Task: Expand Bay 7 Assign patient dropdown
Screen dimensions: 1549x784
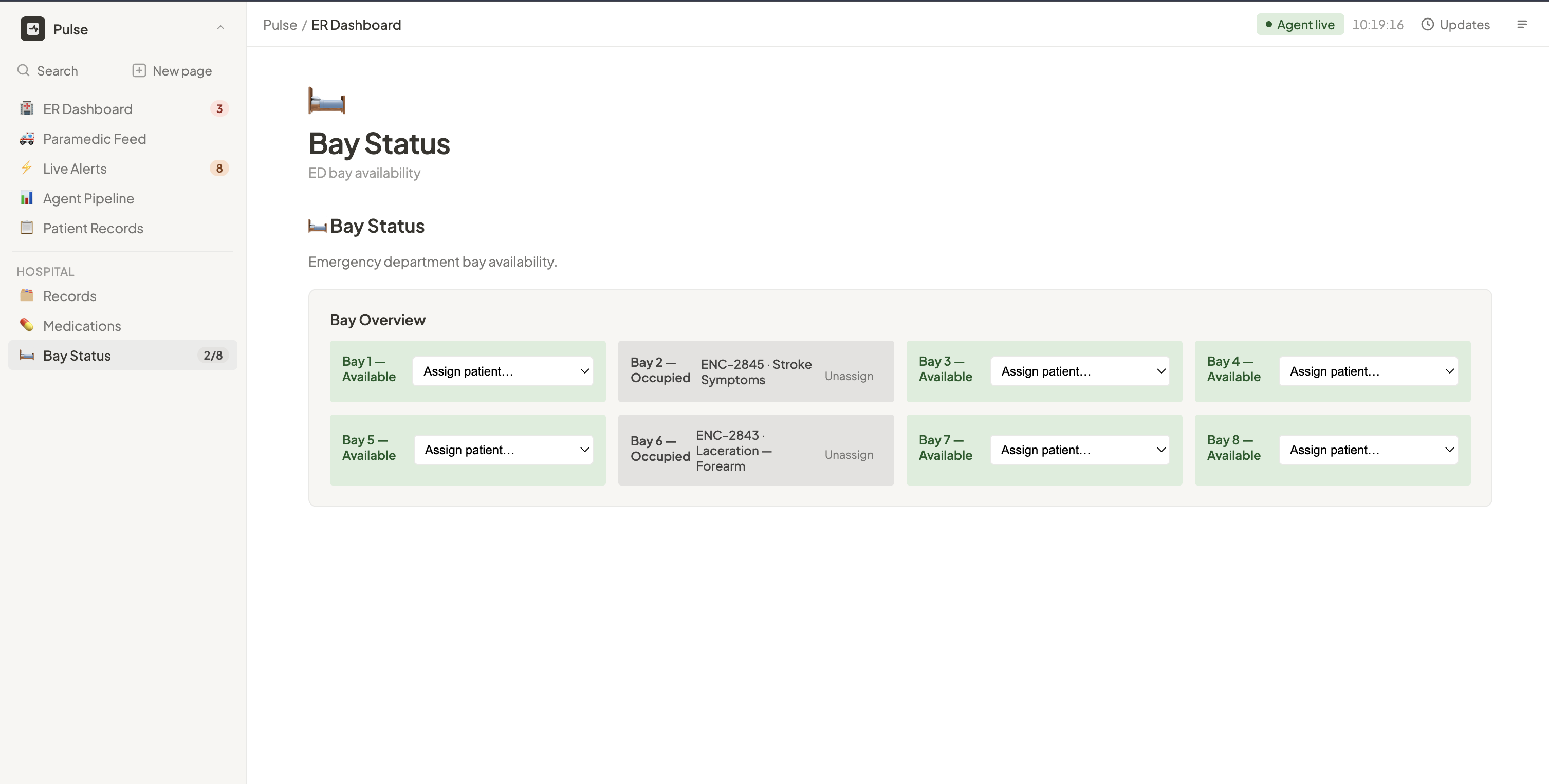Action: coord(1079,450)
